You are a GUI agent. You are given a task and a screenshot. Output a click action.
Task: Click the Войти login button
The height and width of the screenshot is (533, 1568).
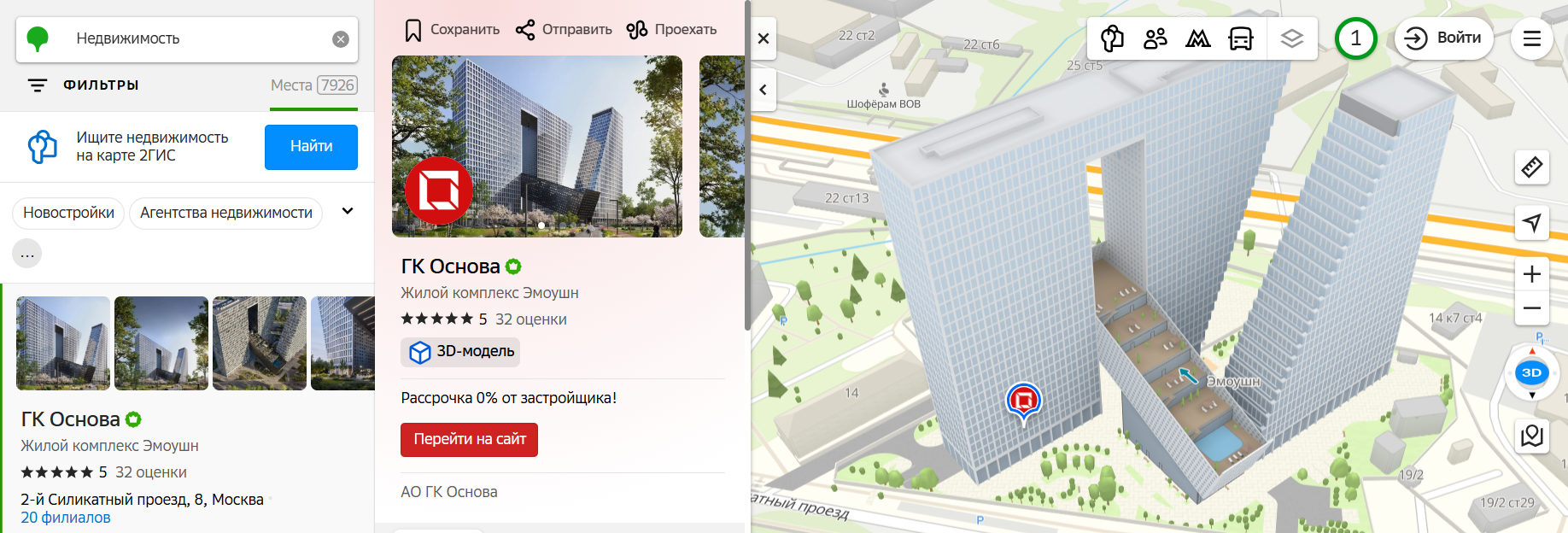pyautogui.click(x=1443, y=38)
